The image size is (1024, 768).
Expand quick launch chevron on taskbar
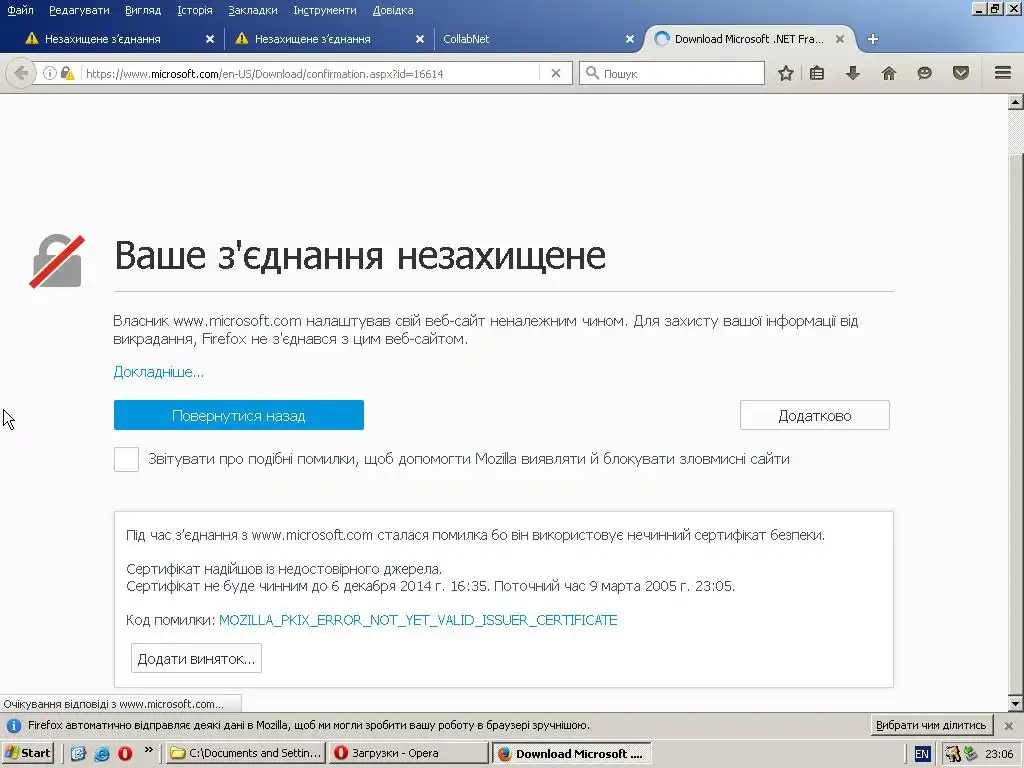(x=149, y=750)
